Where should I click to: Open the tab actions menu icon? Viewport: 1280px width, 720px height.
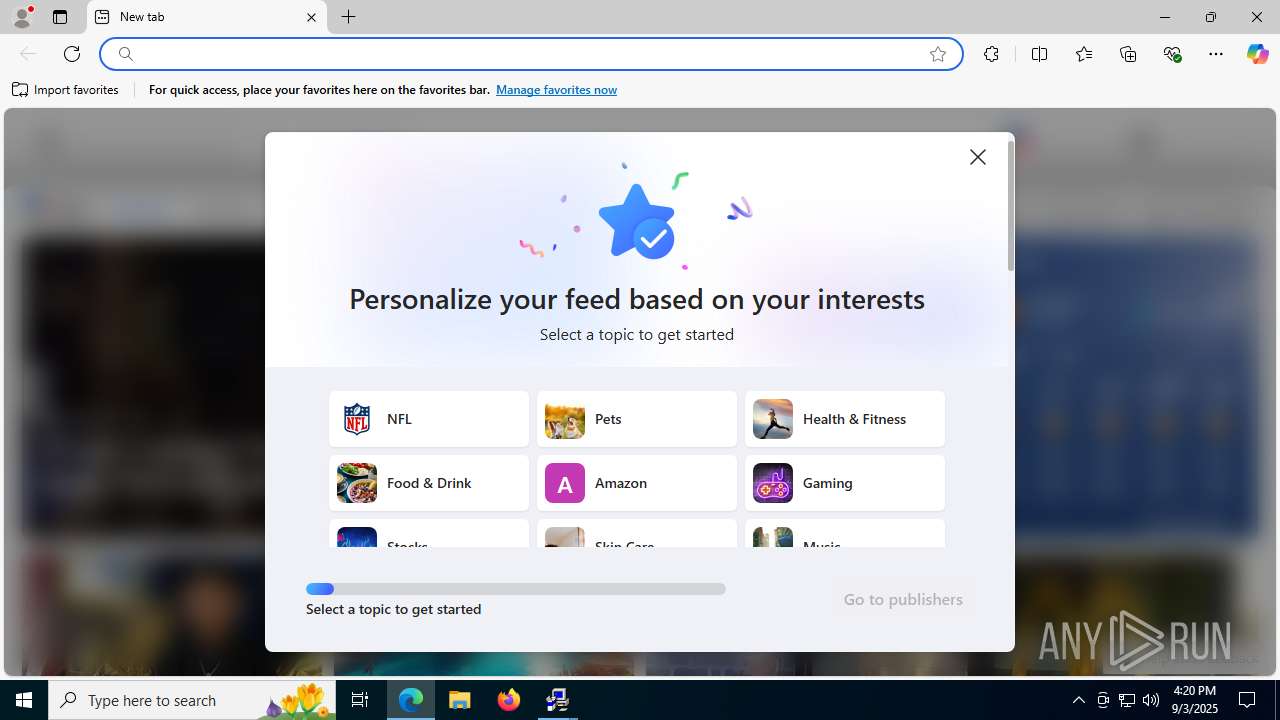pos(60,17)
